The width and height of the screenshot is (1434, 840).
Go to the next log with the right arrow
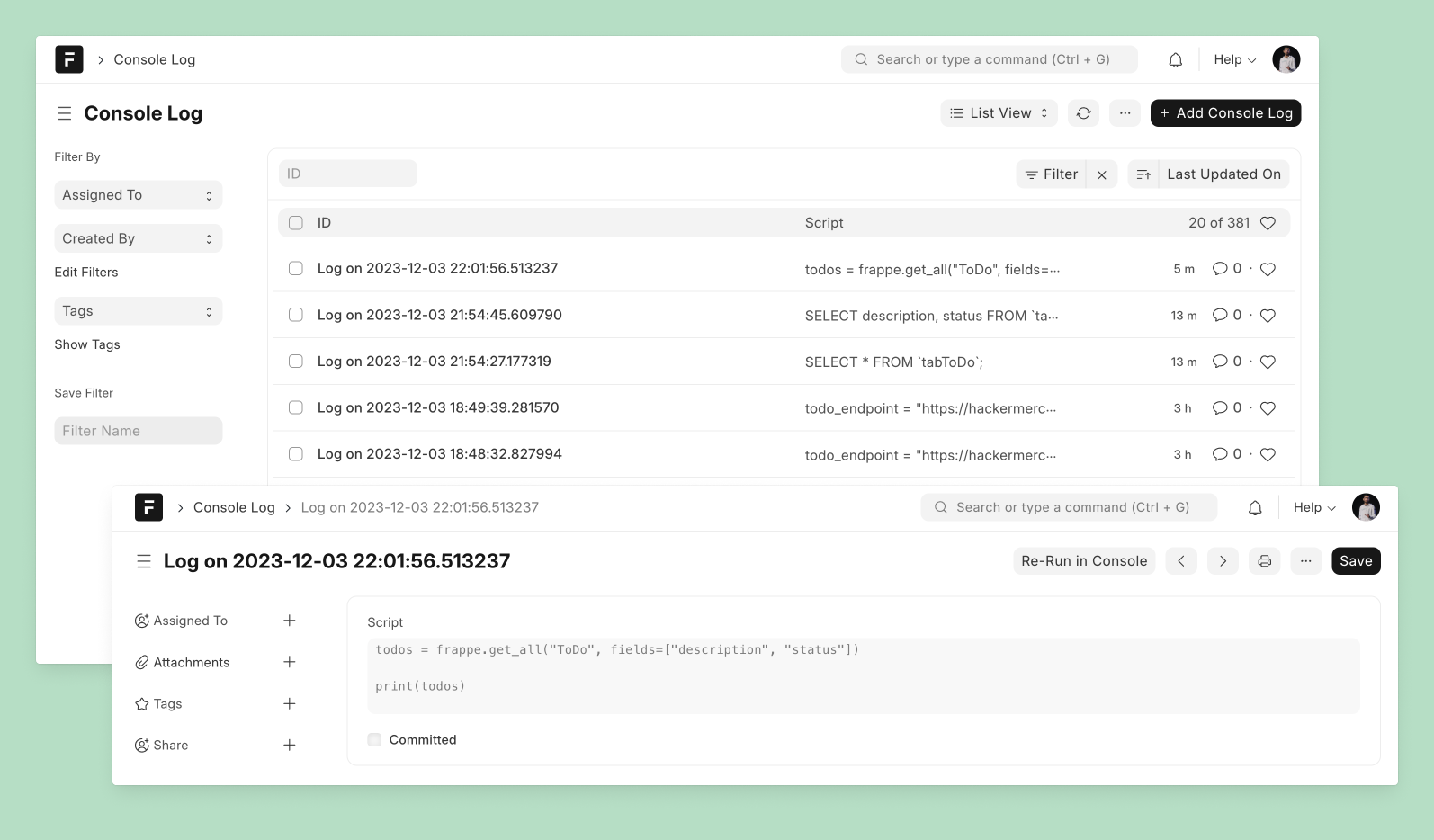(1223, 561)
